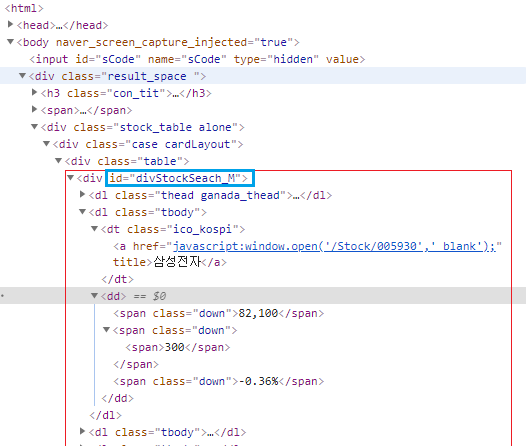Select the span showing -0.36%
526x446 pixels.
tap(219, 382)
